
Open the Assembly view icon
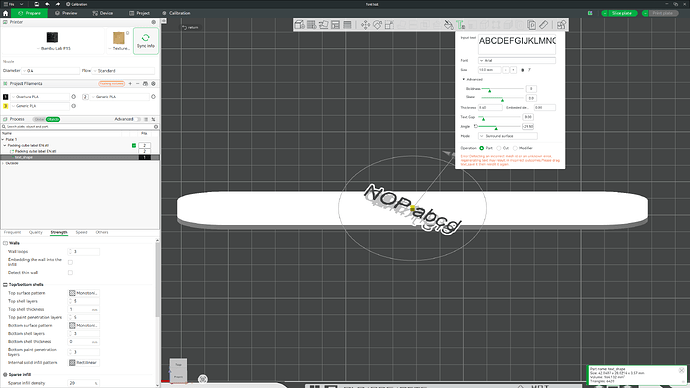click(x=561, y=25)
